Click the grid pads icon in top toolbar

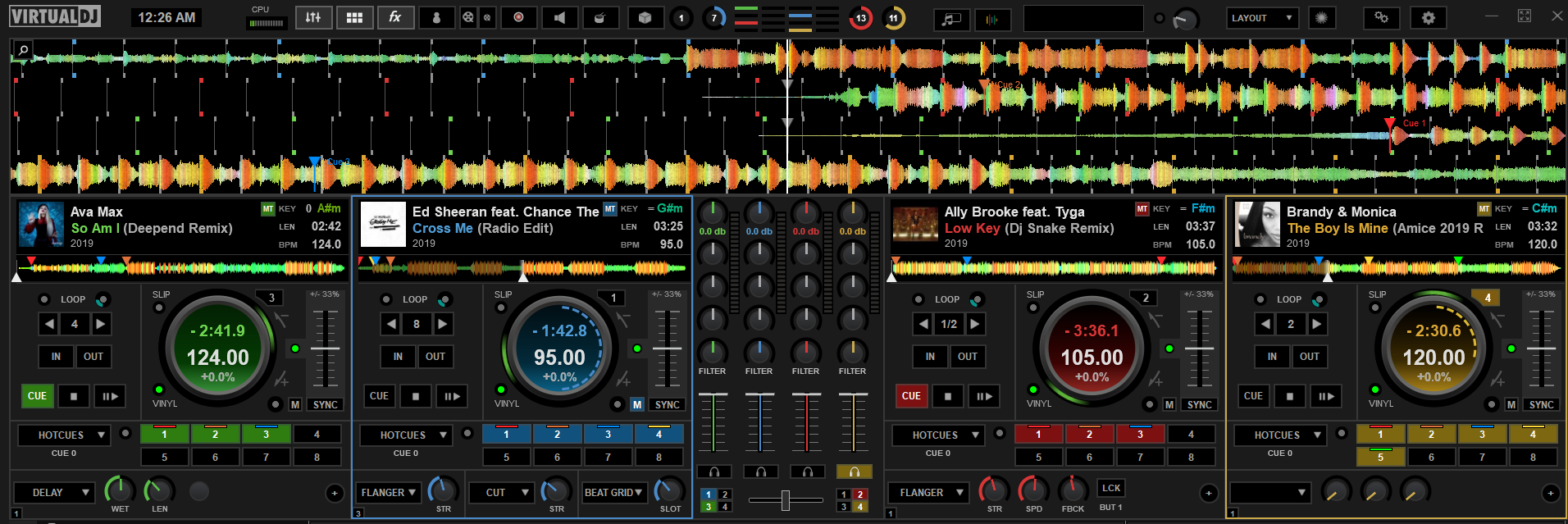click(354, 17)
